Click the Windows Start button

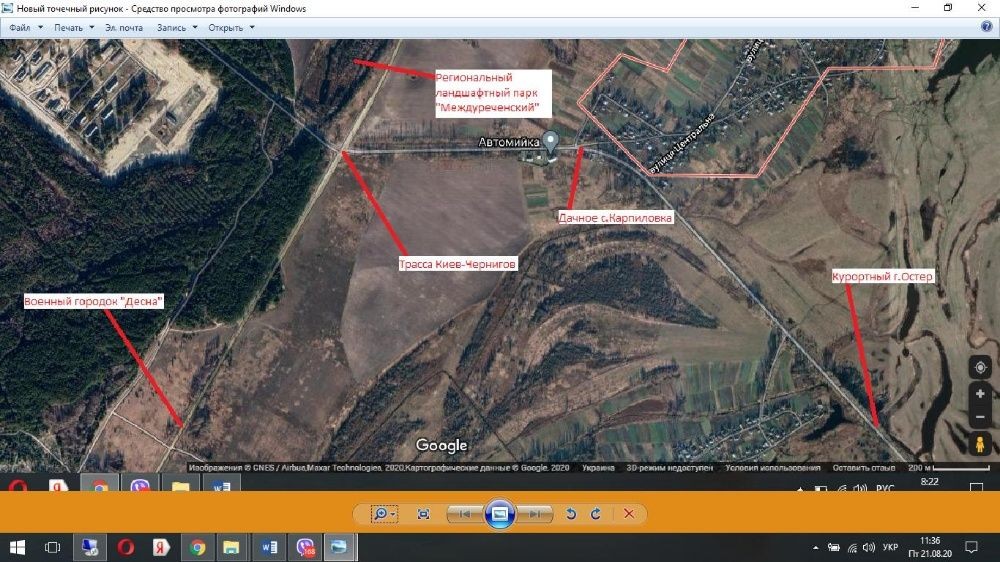pyautogui.click(x=17, y=547)
